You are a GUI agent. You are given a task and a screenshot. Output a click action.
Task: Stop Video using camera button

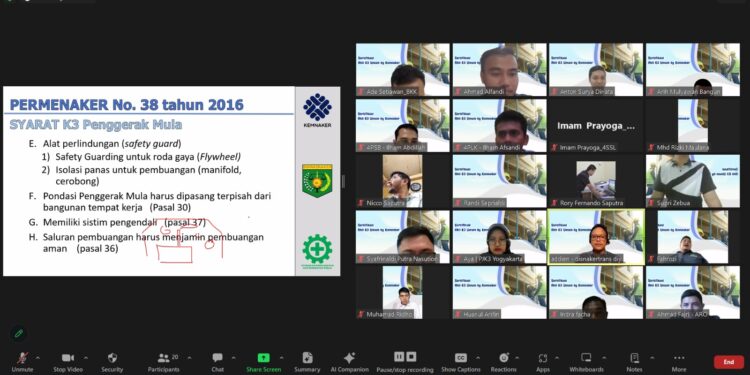[x=68, y=362]
